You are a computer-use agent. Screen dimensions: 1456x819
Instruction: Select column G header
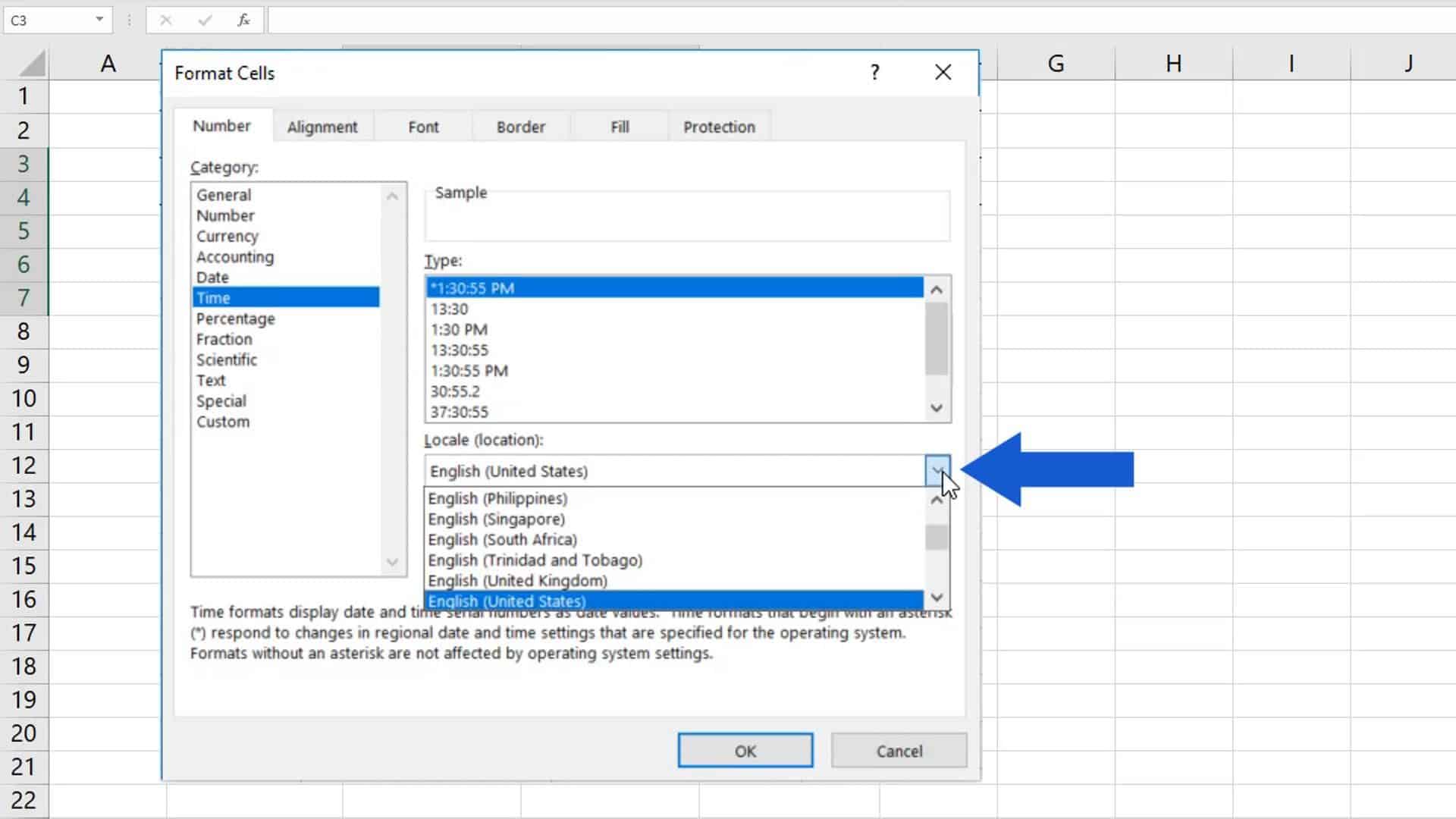coord(1055,63)
